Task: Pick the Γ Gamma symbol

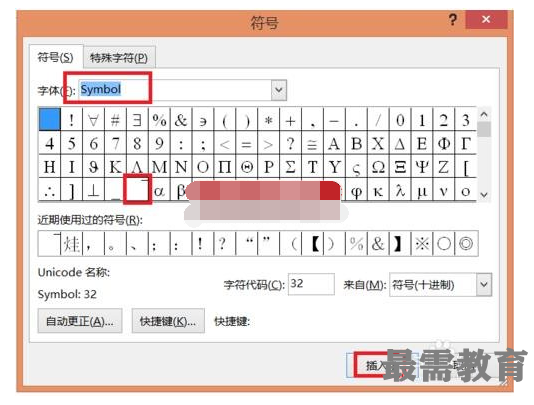Action: tap(466, 143)
